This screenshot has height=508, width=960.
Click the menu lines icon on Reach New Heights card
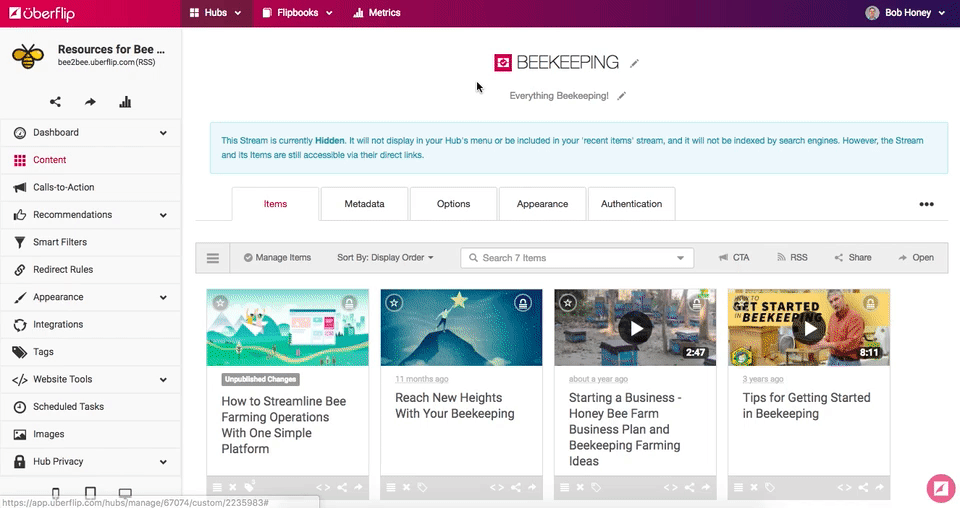[x=391, y=488]
